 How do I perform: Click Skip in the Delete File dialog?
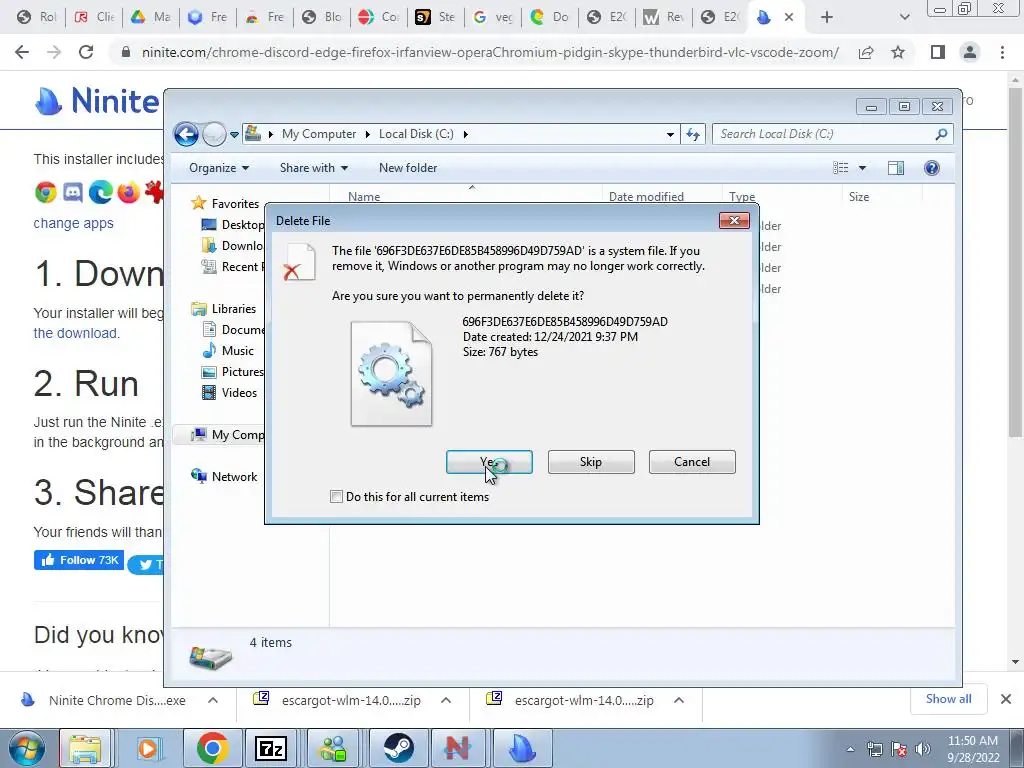(x=591, y=462)
